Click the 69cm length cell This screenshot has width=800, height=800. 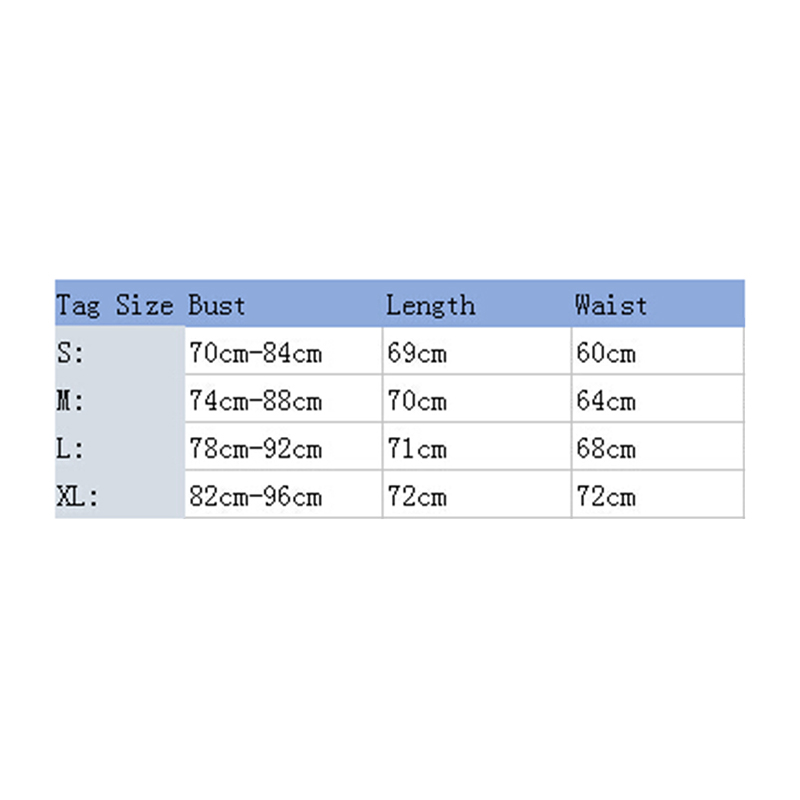click(x=416, y=353)
